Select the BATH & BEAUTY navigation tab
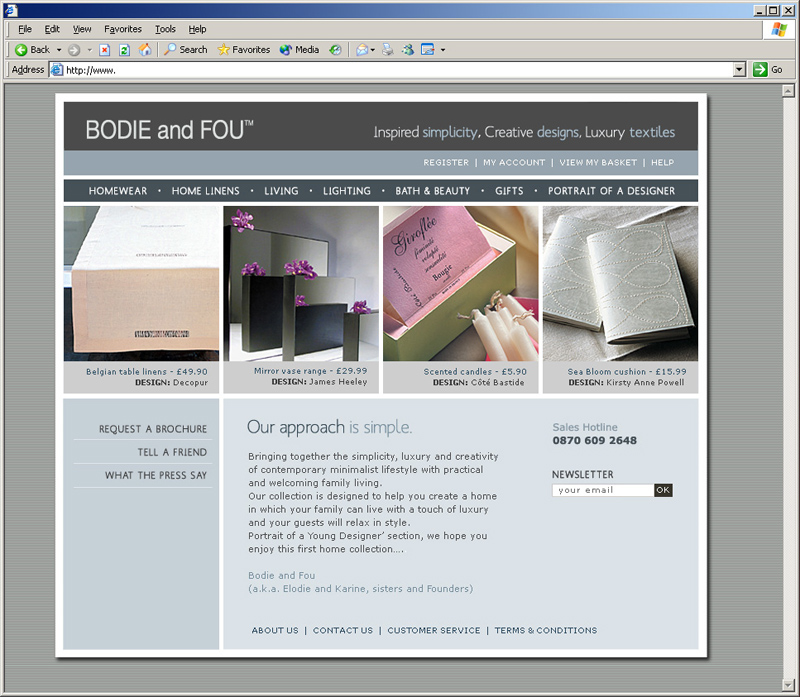The height and width of the screenshot is (697, 800). (433, 191)
